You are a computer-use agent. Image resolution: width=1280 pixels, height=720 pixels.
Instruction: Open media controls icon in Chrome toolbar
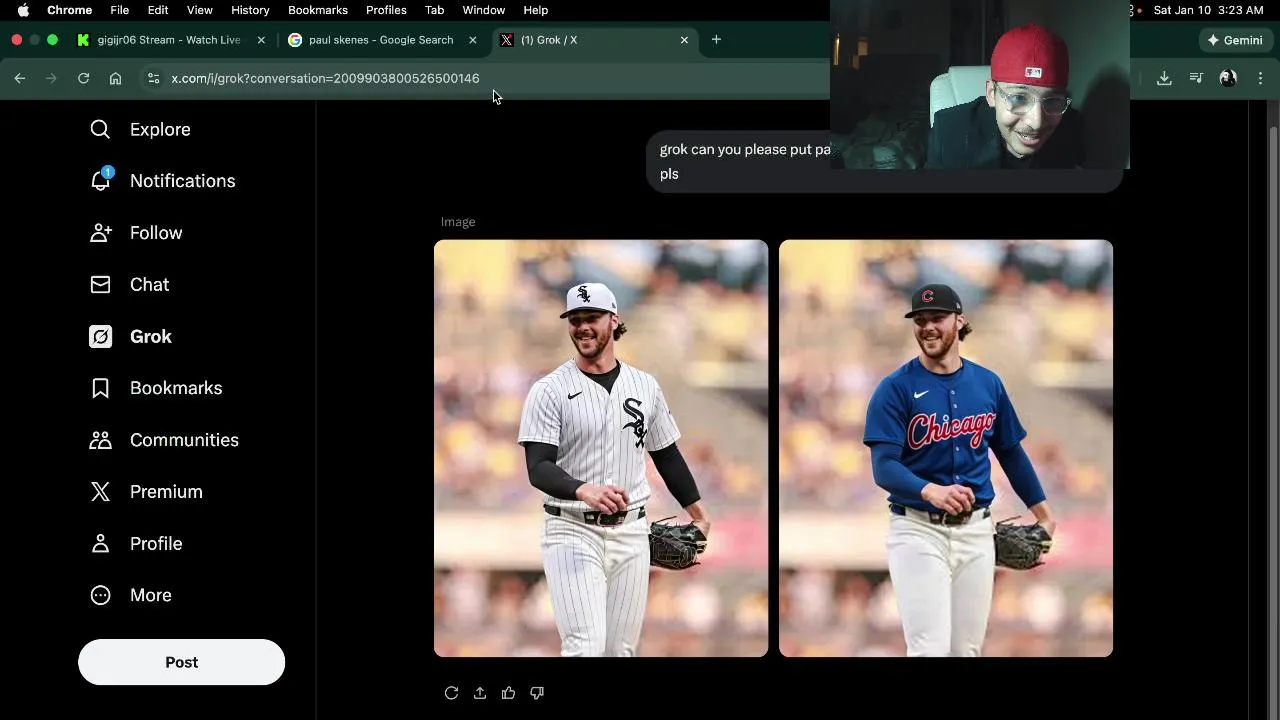click(x=1196, y=78)
